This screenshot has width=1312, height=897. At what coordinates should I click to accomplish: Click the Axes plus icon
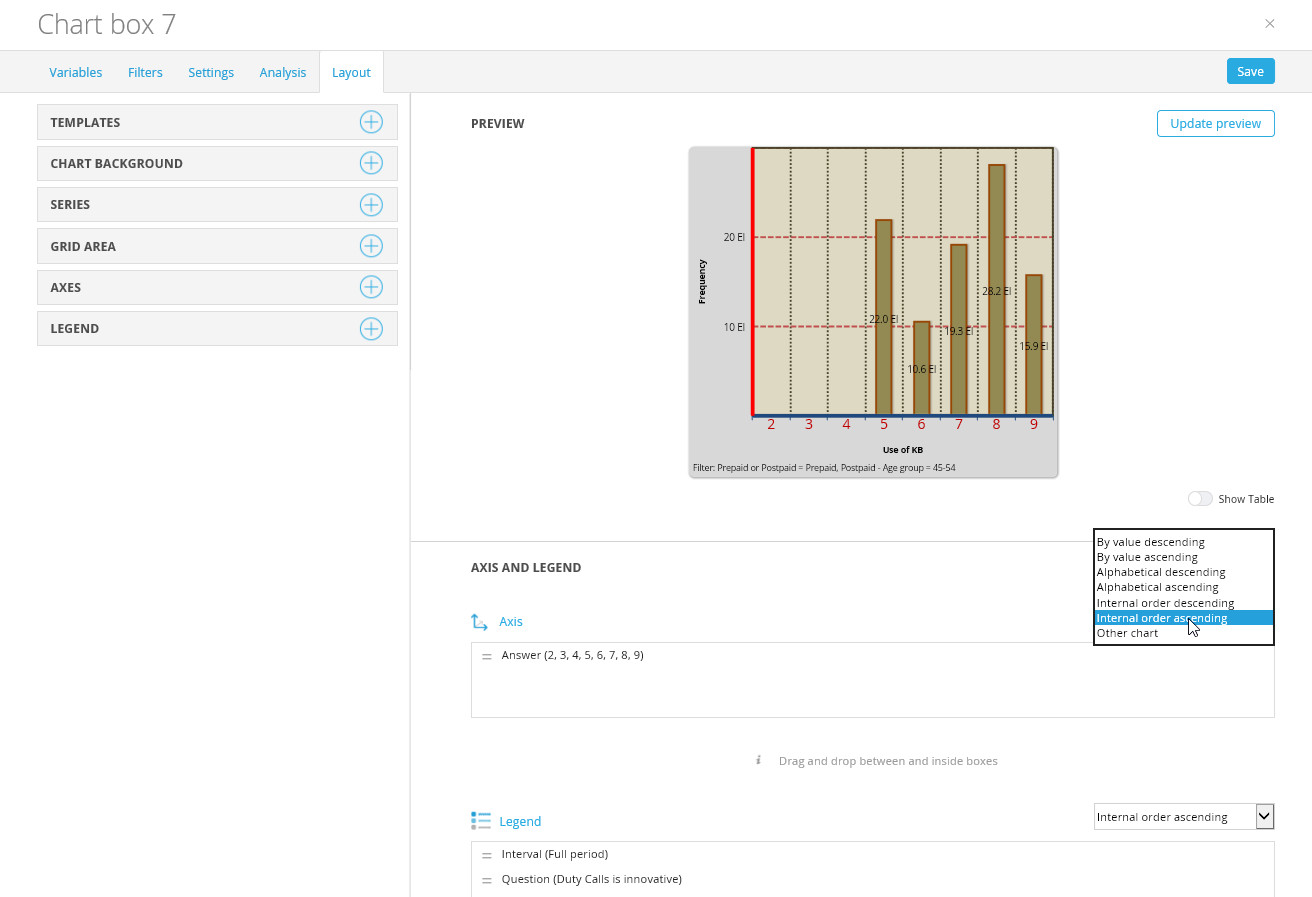pyautogui.click(x=371, y=287)
